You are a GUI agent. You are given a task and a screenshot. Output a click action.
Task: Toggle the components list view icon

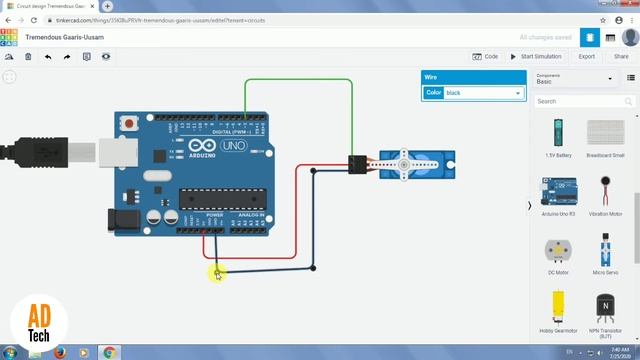click(631, 78)
